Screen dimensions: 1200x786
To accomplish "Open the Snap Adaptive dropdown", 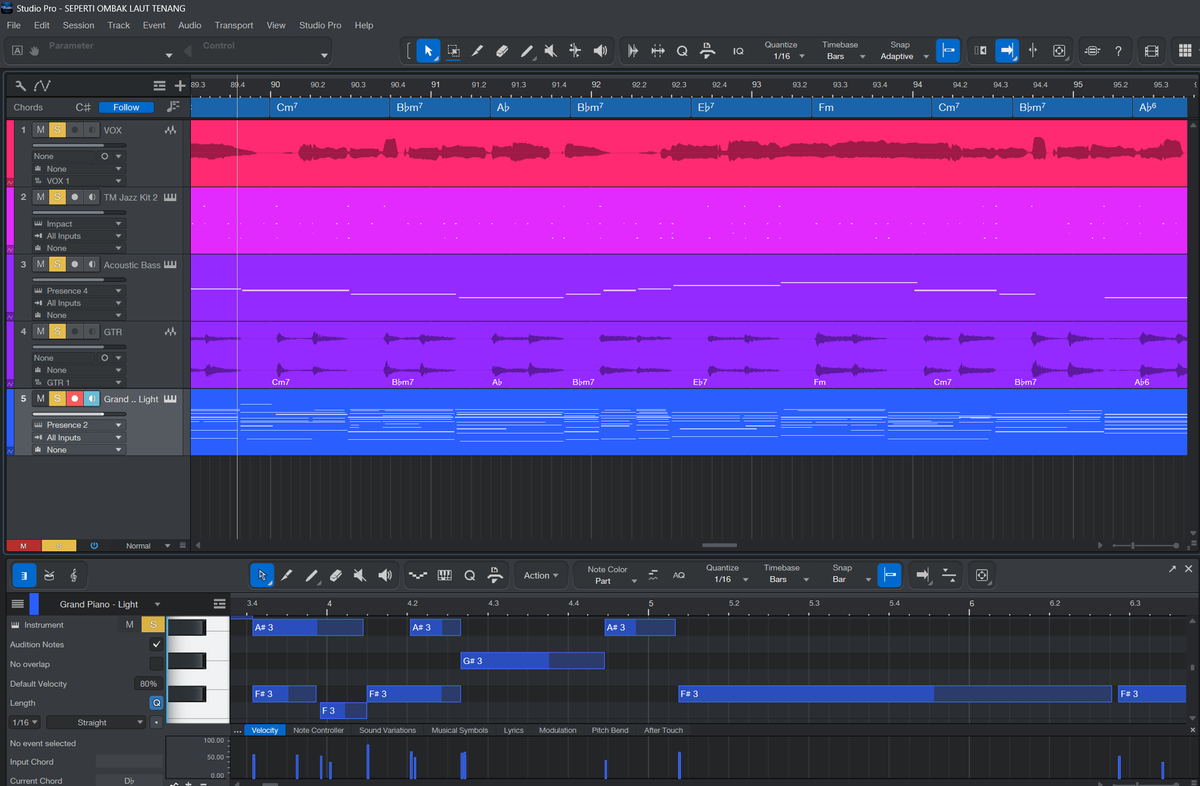I will (904, 57).
